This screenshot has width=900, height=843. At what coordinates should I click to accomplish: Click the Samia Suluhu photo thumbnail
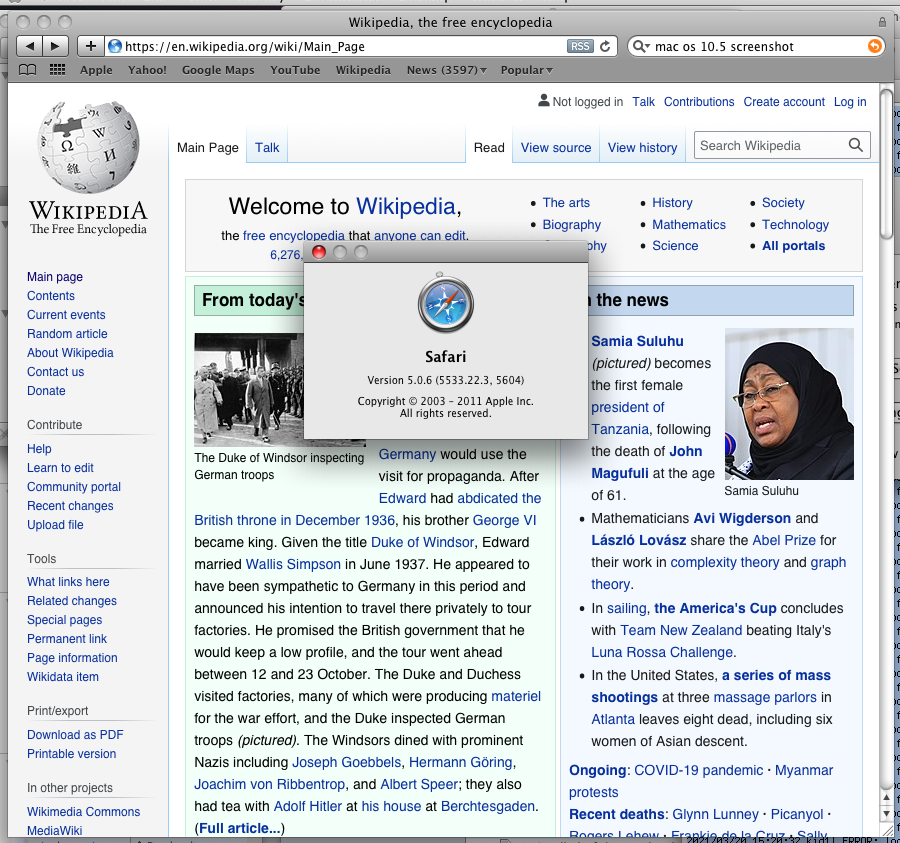click(789, 403)
